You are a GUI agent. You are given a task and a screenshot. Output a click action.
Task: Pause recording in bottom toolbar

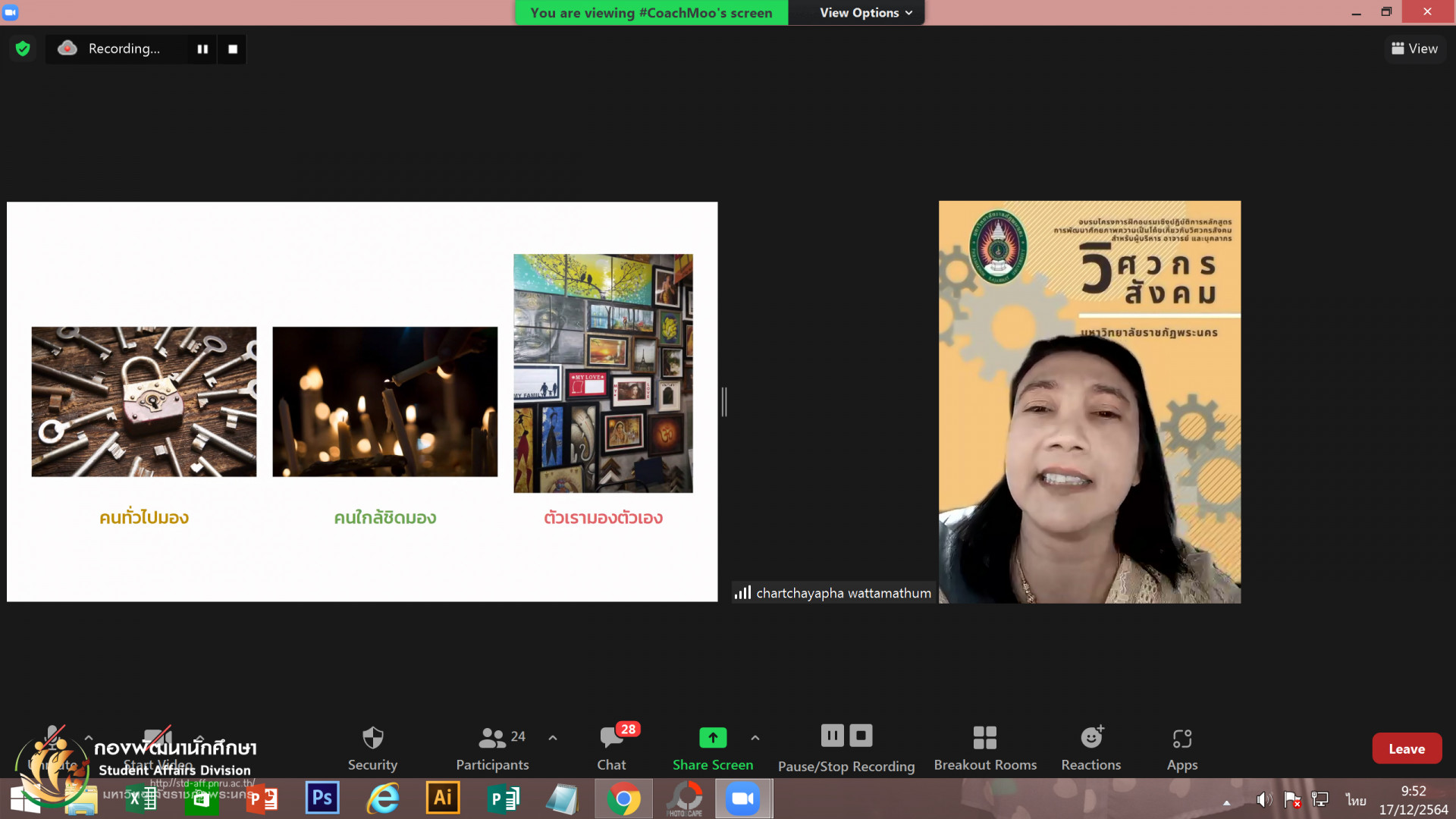[x=832, y=735]
